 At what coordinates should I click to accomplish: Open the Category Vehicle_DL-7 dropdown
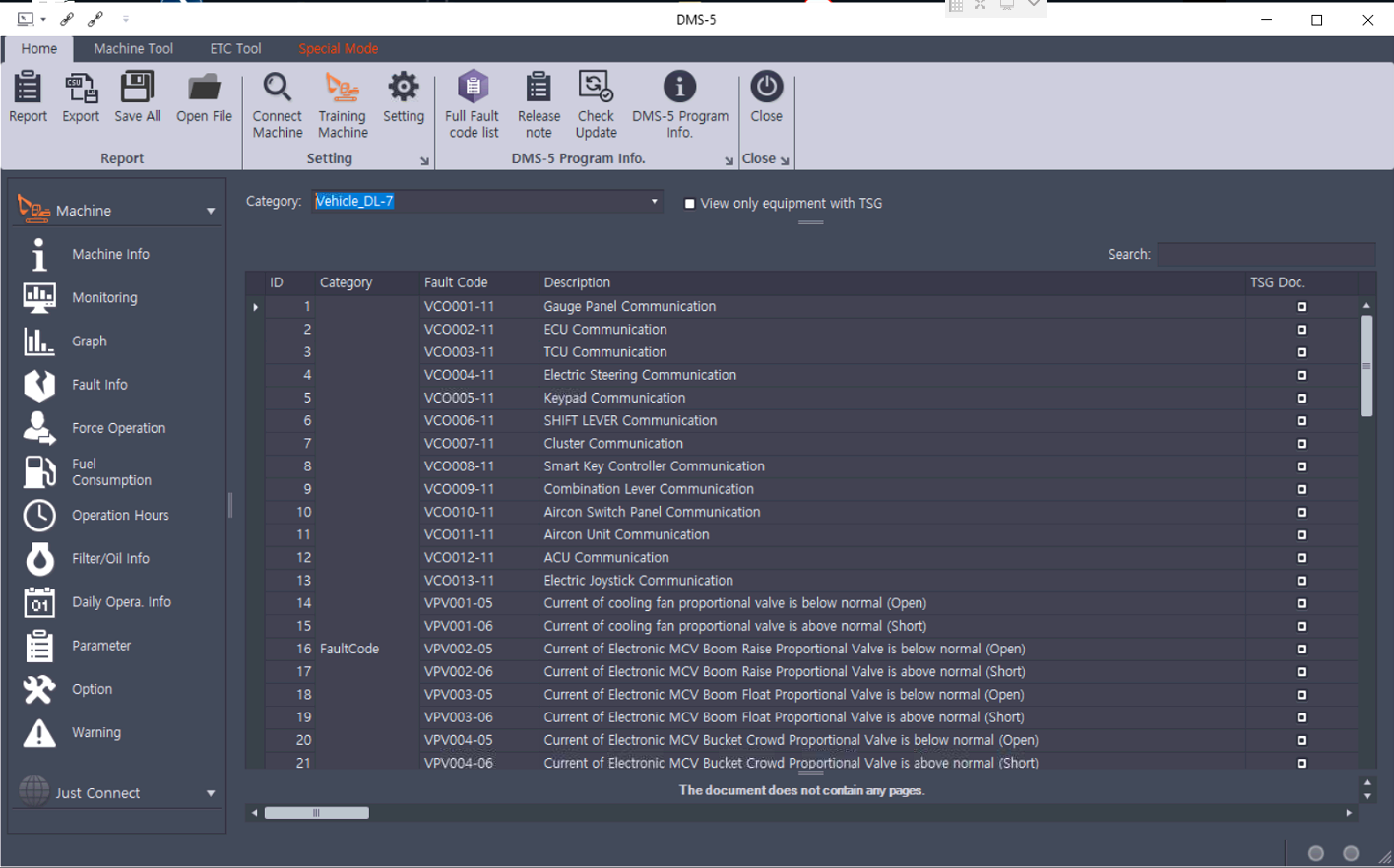[654, 202]
